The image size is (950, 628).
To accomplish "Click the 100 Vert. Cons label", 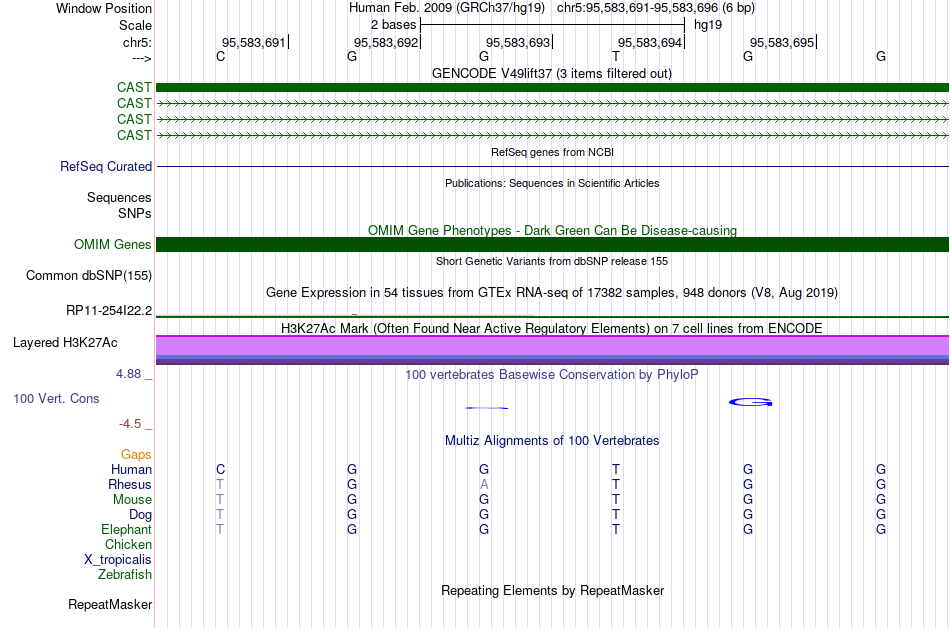I will [56, 398].
